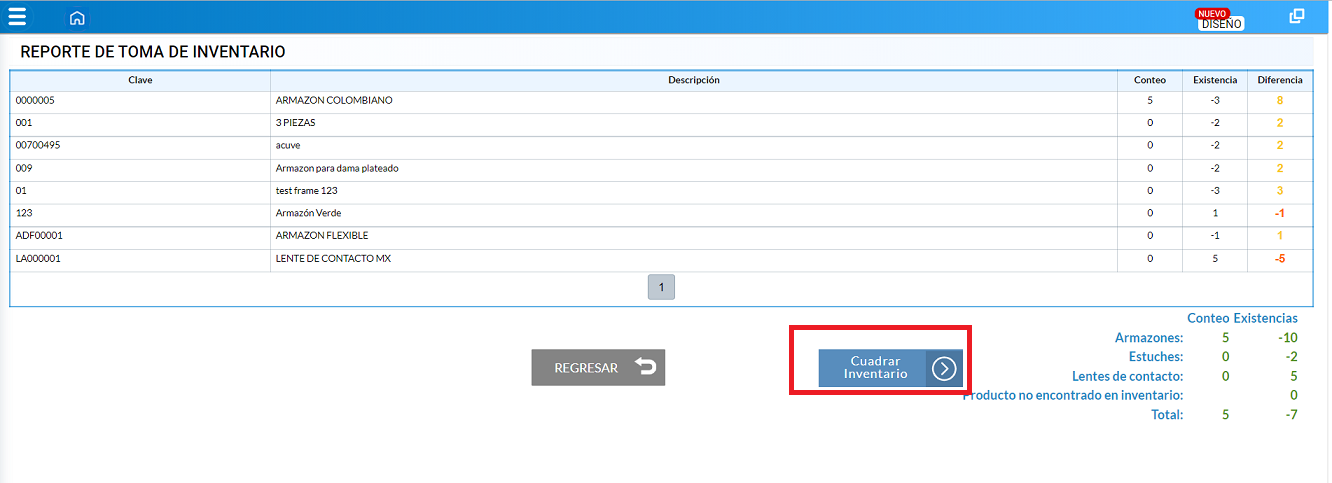Click existencia 1 in Armazón Verde row
This screenshot has width=1332, height=483.
[x=1215, y=213]
